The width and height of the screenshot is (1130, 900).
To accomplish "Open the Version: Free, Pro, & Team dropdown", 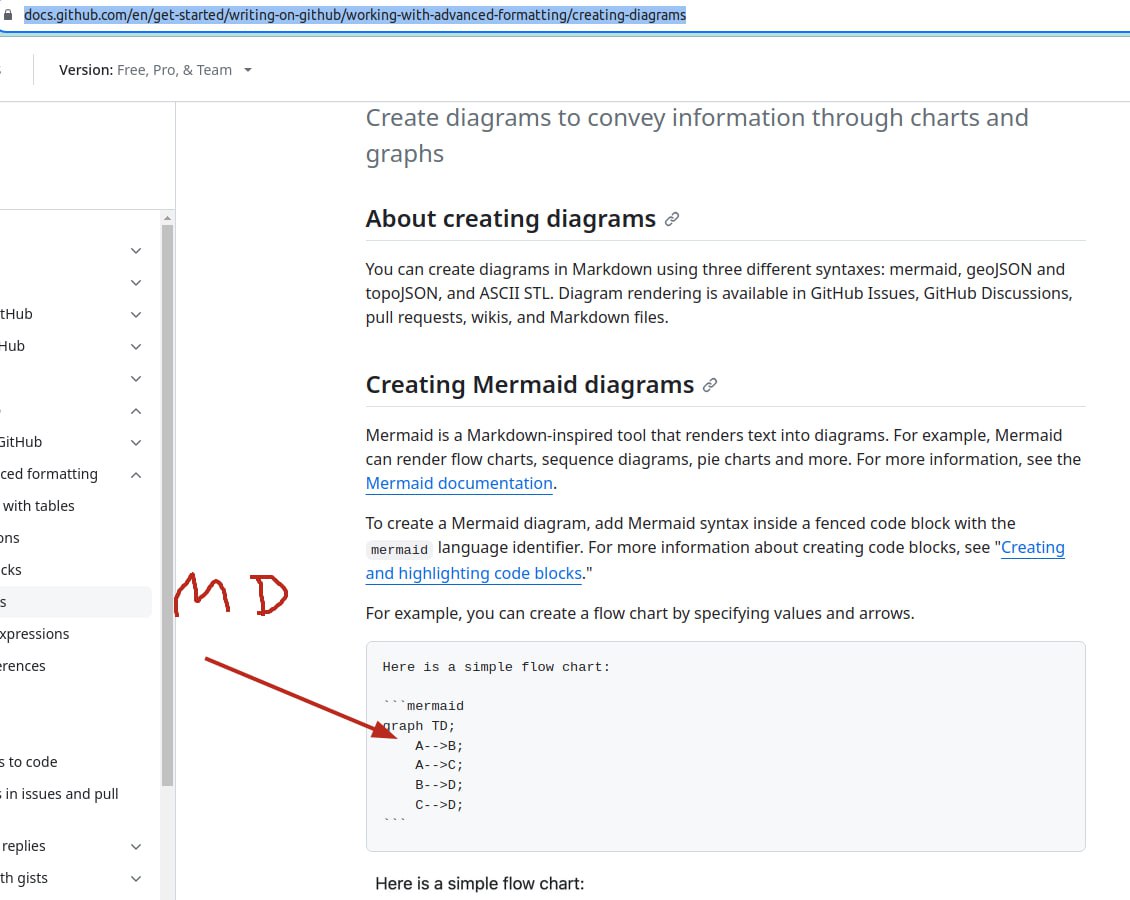I will [x=155, y=70].
